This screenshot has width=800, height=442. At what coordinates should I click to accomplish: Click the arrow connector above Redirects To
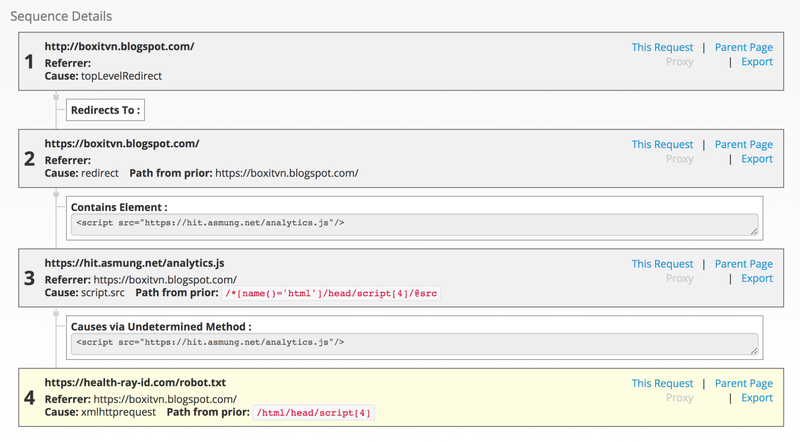click(x=56, y=97)
